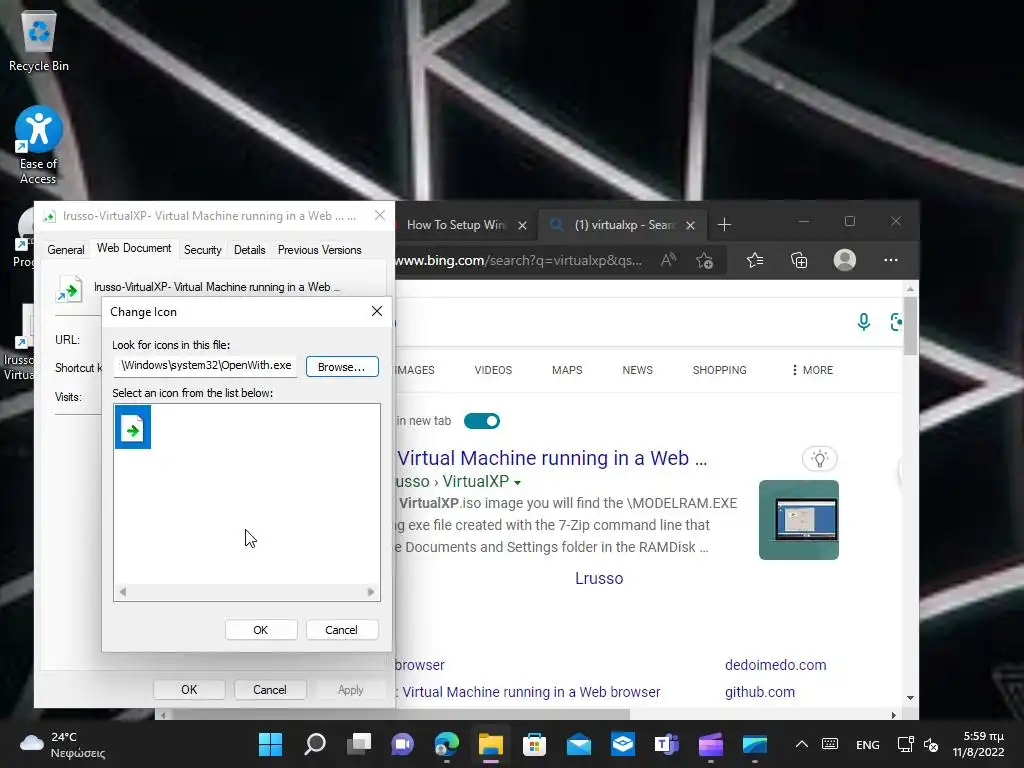1024x768 pixels.
Task: Show hidden system tray icons chevron
Action: coord(802,744)
